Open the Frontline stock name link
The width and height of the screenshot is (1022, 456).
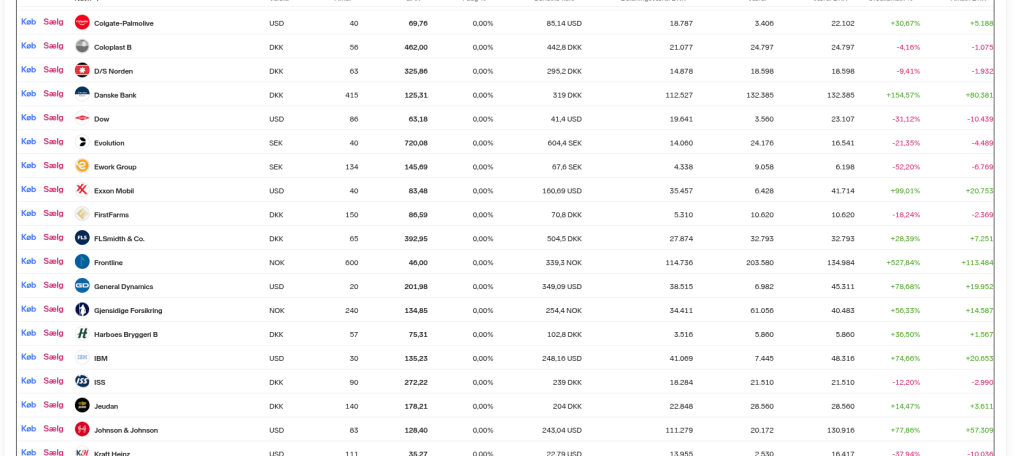108,263
